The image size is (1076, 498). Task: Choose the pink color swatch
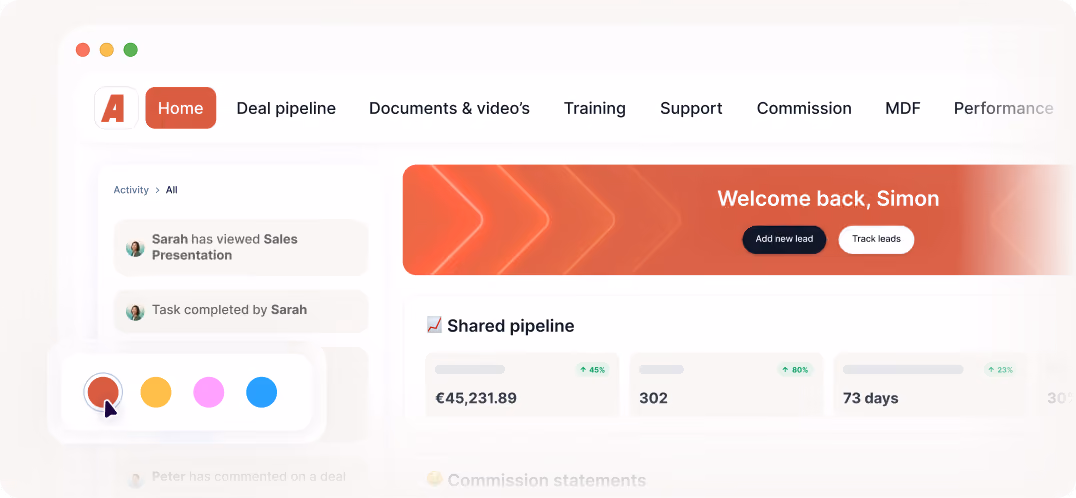209,392
